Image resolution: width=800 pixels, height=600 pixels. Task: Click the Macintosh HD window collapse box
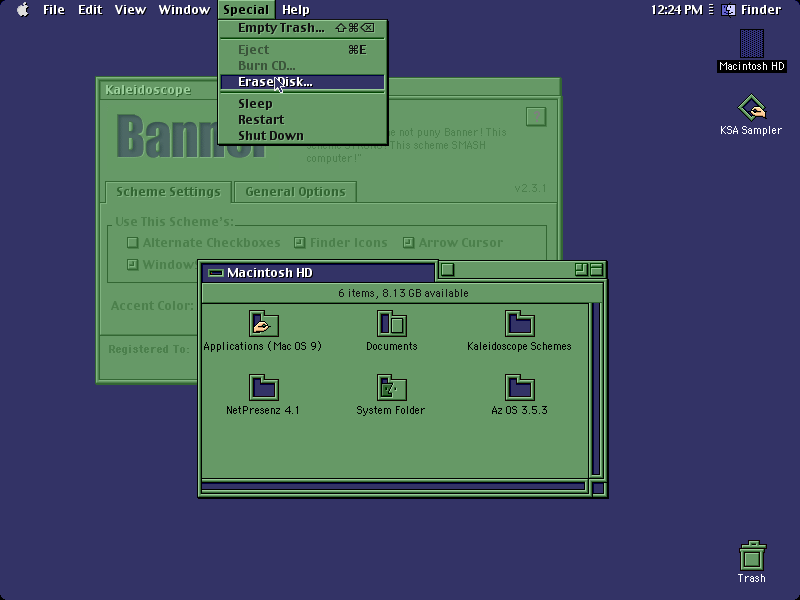596,269
